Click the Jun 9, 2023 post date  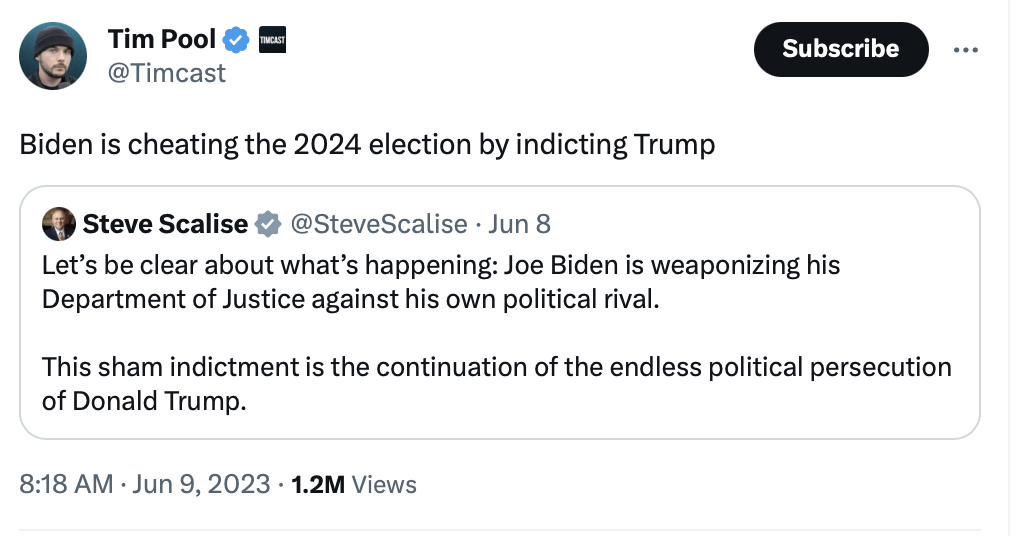pyautogui.click(x=201, y=485)
